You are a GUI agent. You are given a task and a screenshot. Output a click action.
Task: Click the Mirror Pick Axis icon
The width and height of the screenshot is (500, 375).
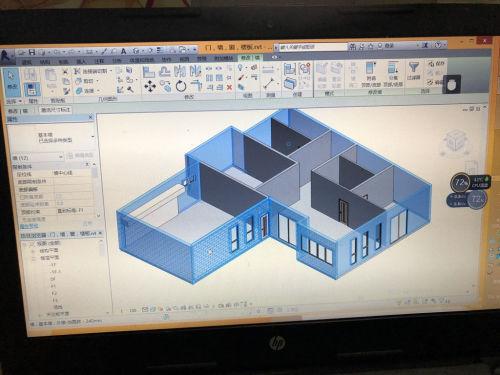tap(180, 71)
